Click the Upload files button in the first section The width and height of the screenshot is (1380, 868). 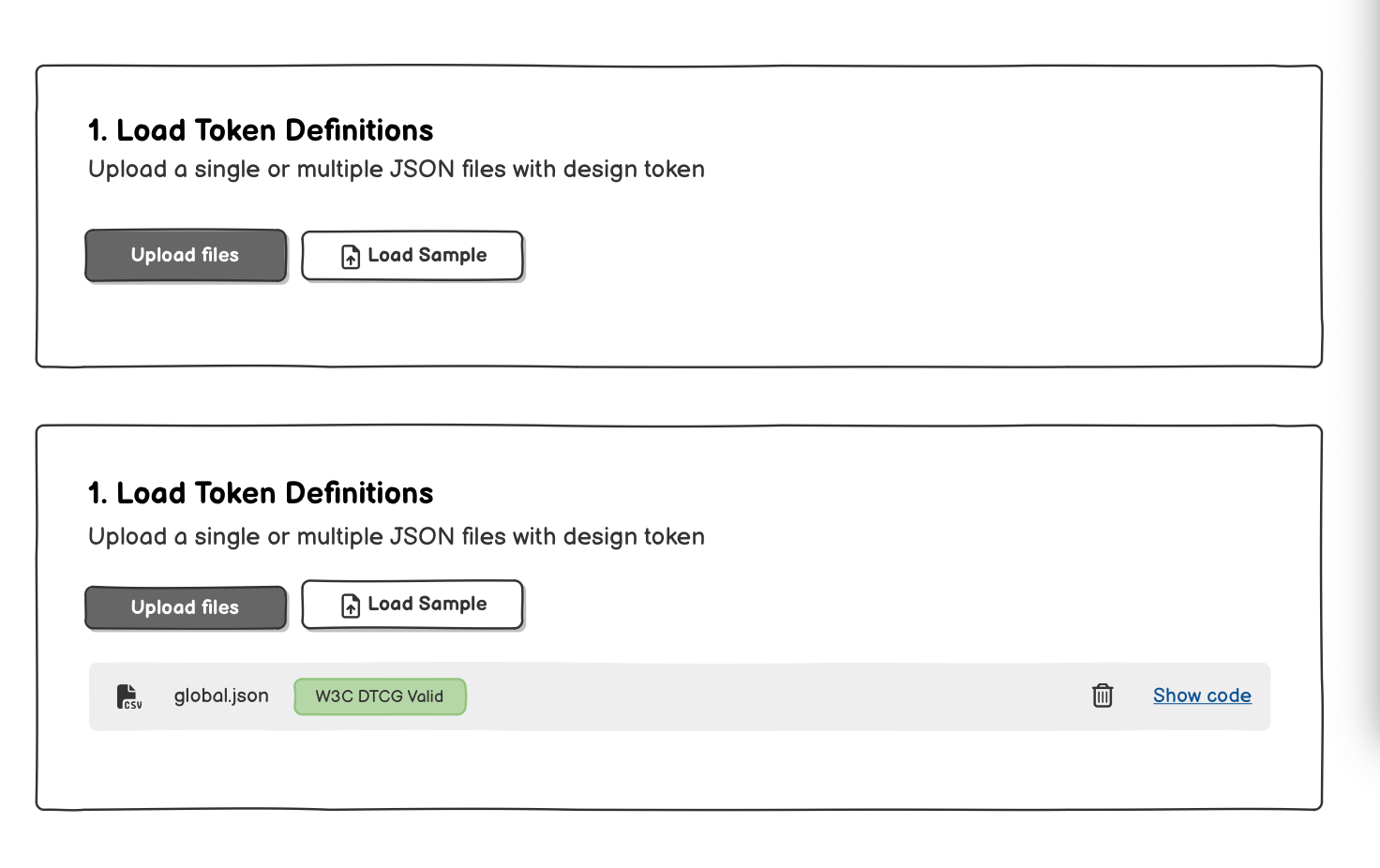185,255
